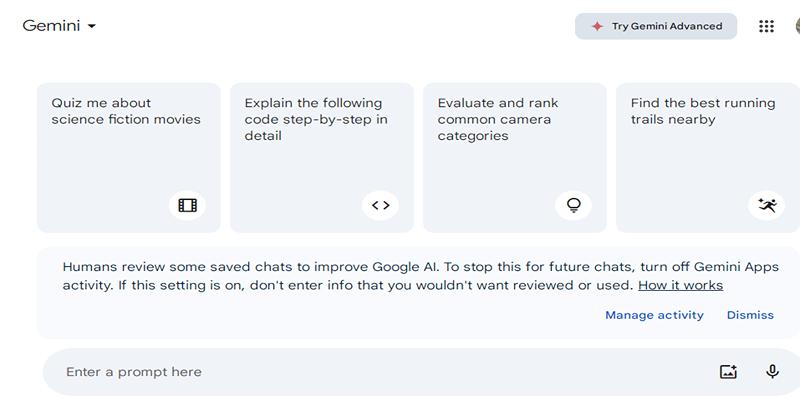Click the upload image icon

pyautogui.click(x=729, y=371)
